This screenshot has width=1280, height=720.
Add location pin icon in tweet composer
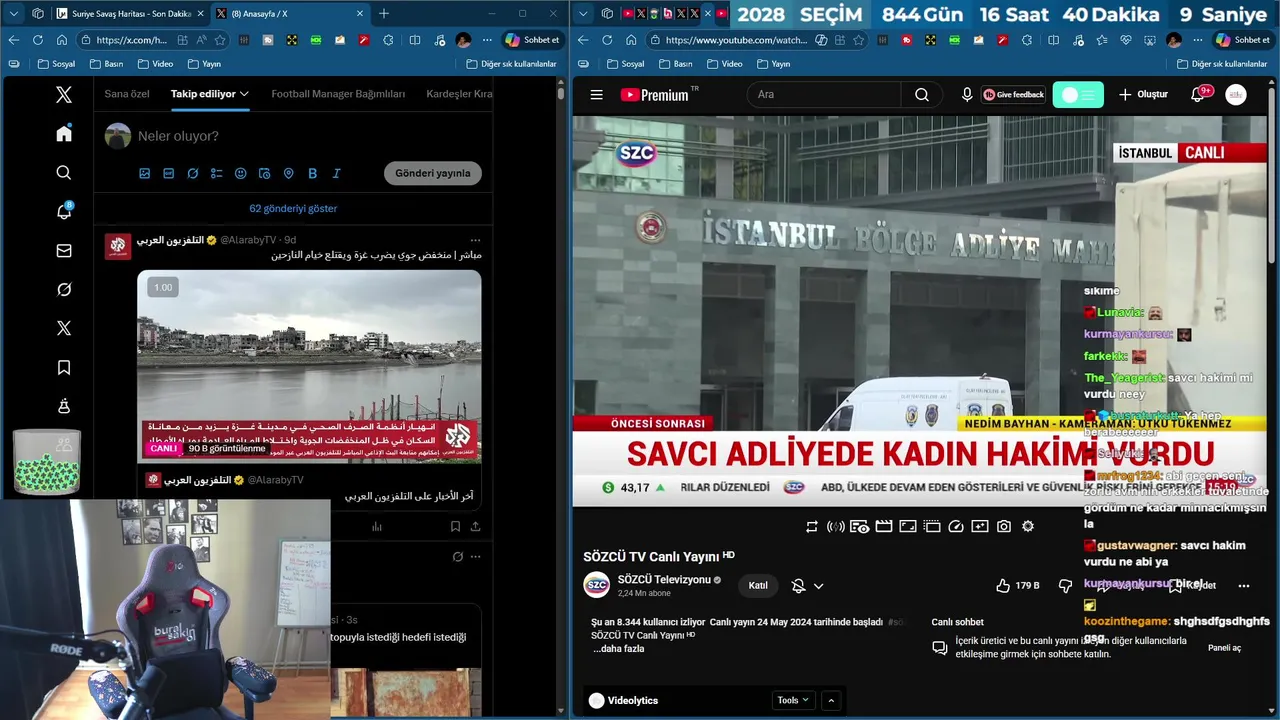[288, 173]
